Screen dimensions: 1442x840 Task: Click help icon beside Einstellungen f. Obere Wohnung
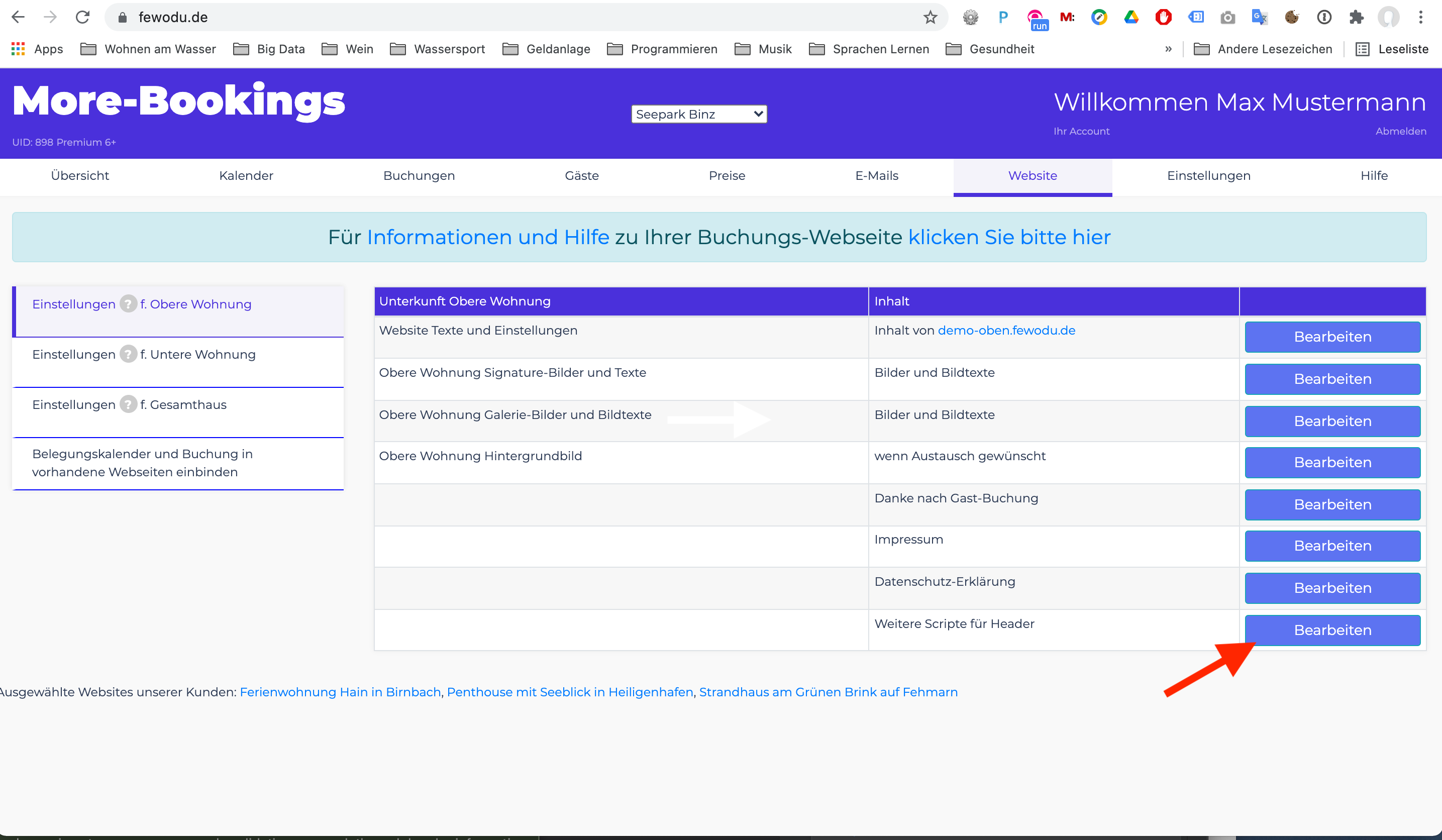pos(128,304)
